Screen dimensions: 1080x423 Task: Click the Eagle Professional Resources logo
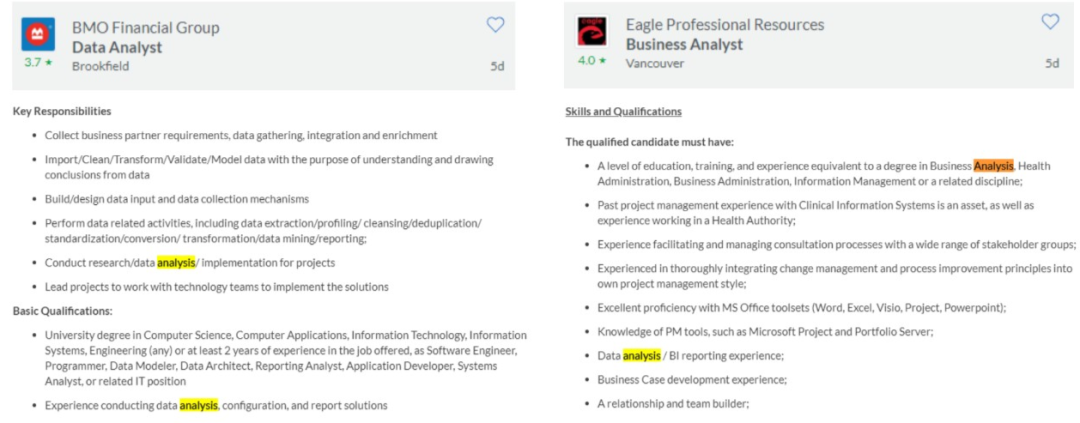tap(592, 32)
